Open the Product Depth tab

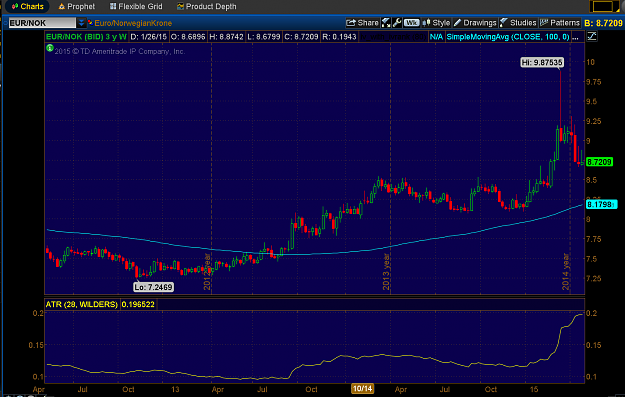(206, 6)
